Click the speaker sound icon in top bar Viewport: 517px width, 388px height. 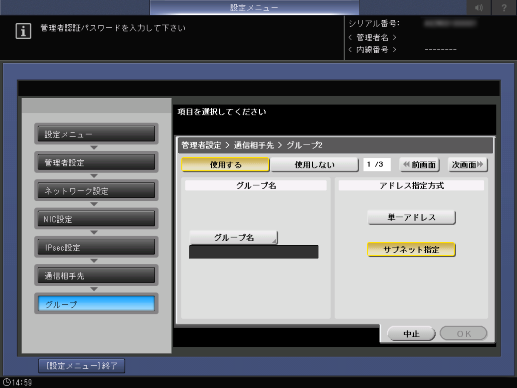(x=479, y=7)
